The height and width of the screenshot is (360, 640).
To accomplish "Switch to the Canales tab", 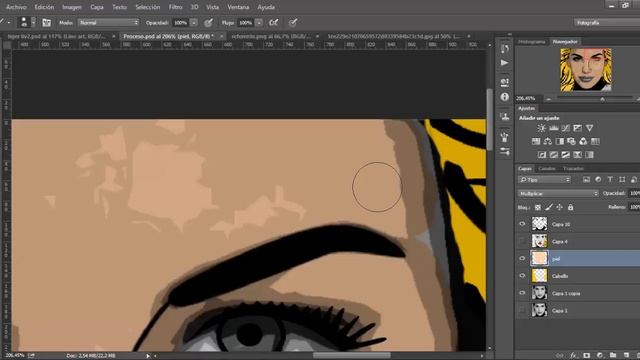I will point(547,169).
